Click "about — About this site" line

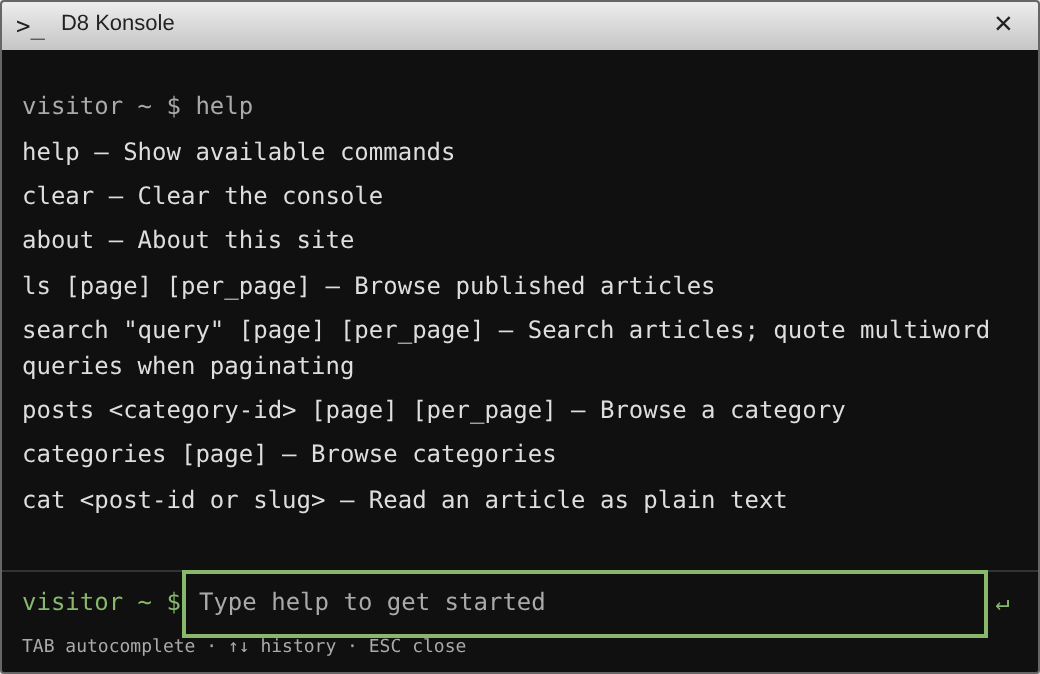(x=188, y=240)
